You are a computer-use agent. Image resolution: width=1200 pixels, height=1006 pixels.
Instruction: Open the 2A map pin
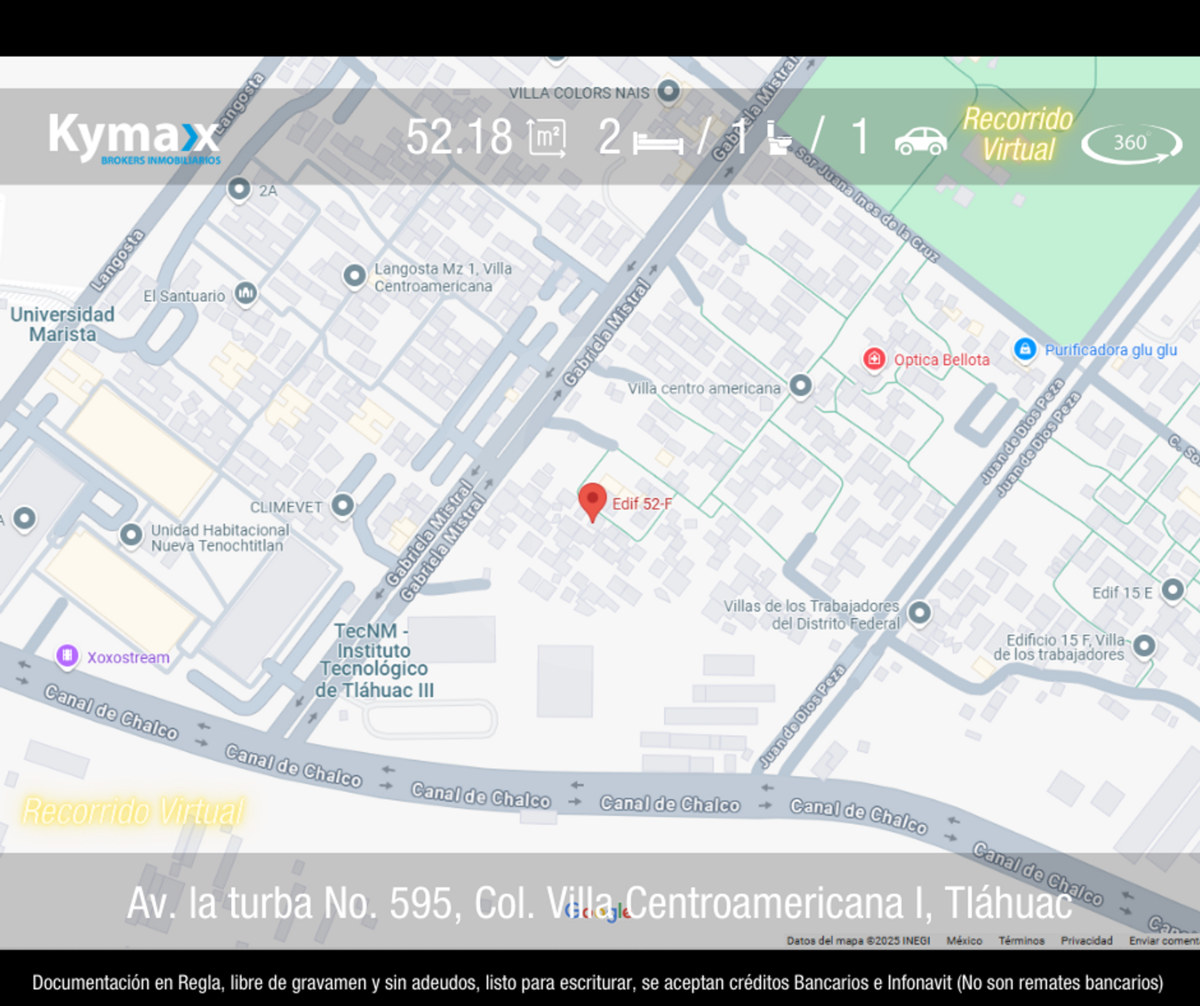point(238,188)
